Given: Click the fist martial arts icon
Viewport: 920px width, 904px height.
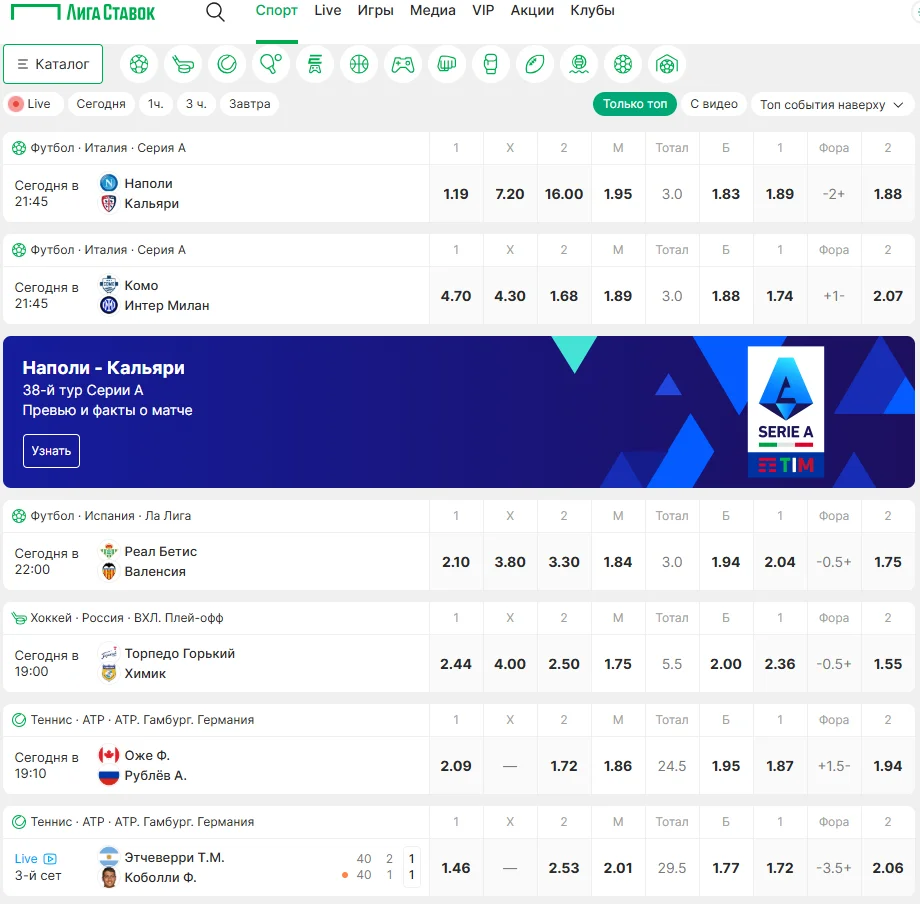Looking at the screenshot, I should pyautogui.click(x=447, y=65).
